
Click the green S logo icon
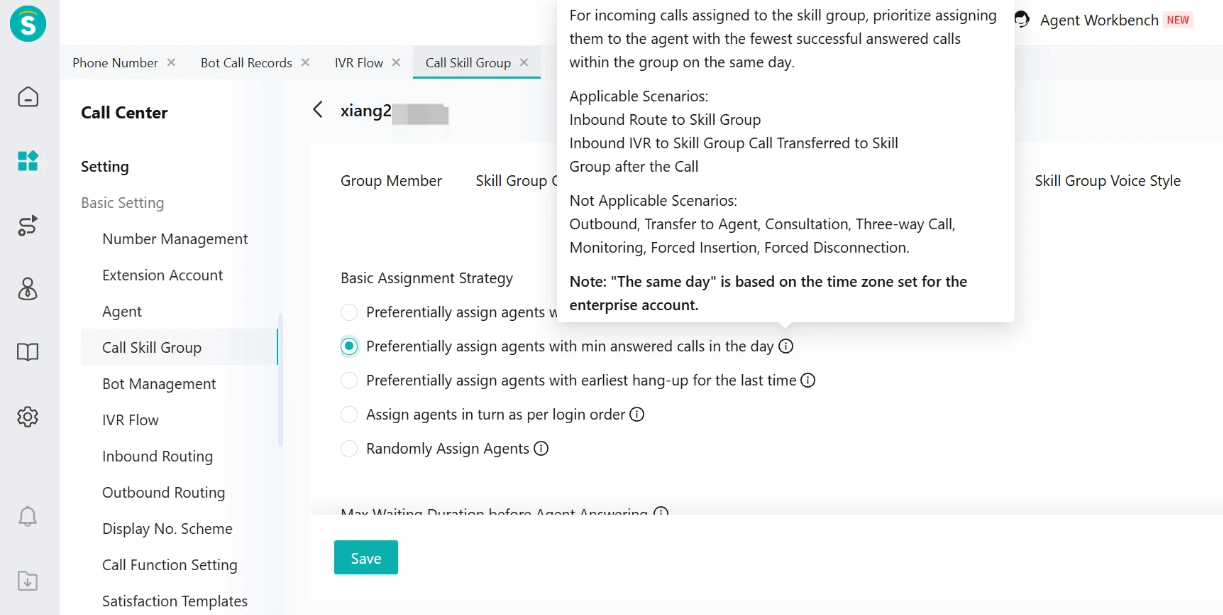tap(28, 25)
